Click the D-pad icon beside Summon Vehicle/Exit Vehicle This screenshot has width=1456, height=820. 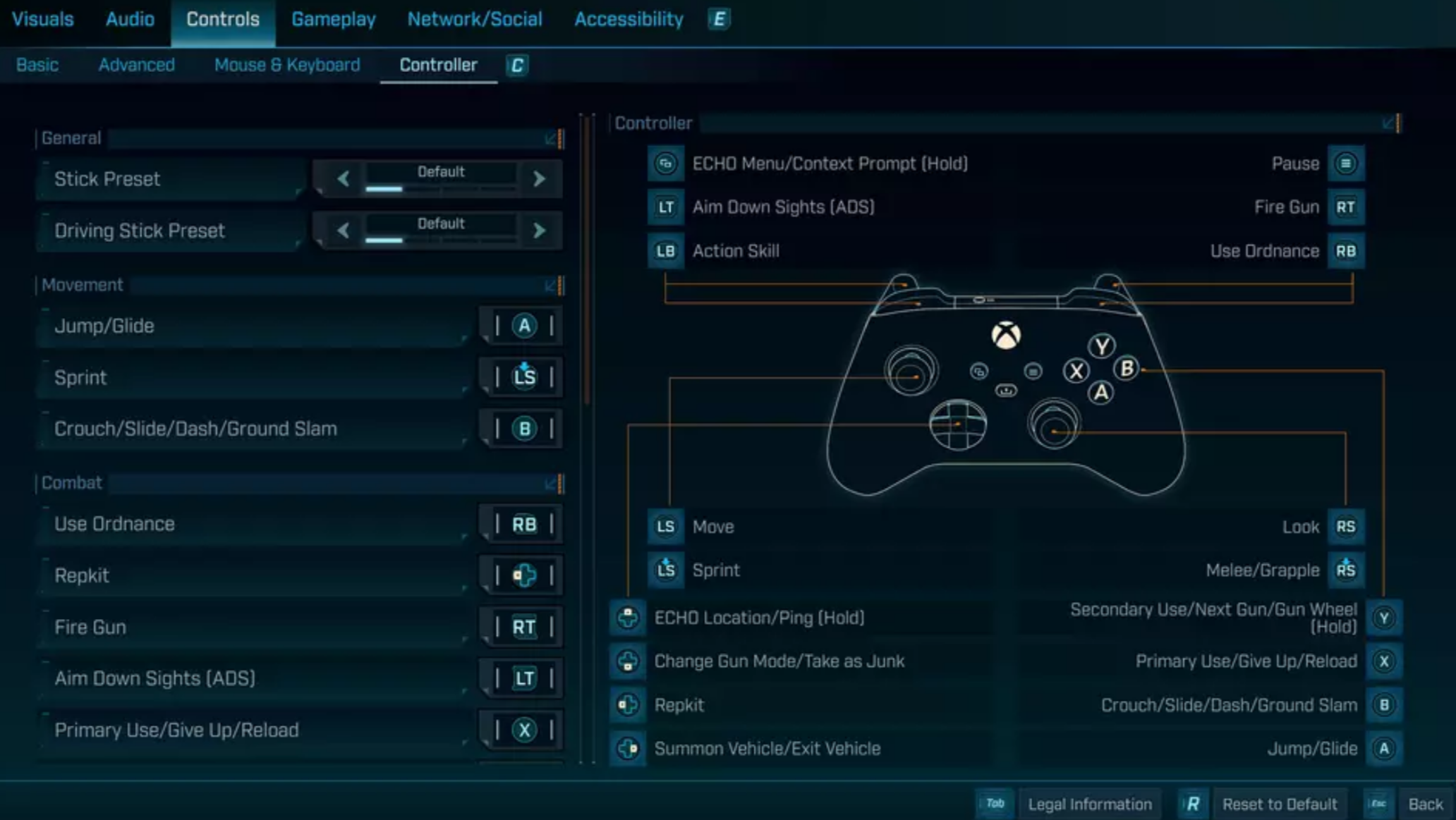[x=628, y=748]
